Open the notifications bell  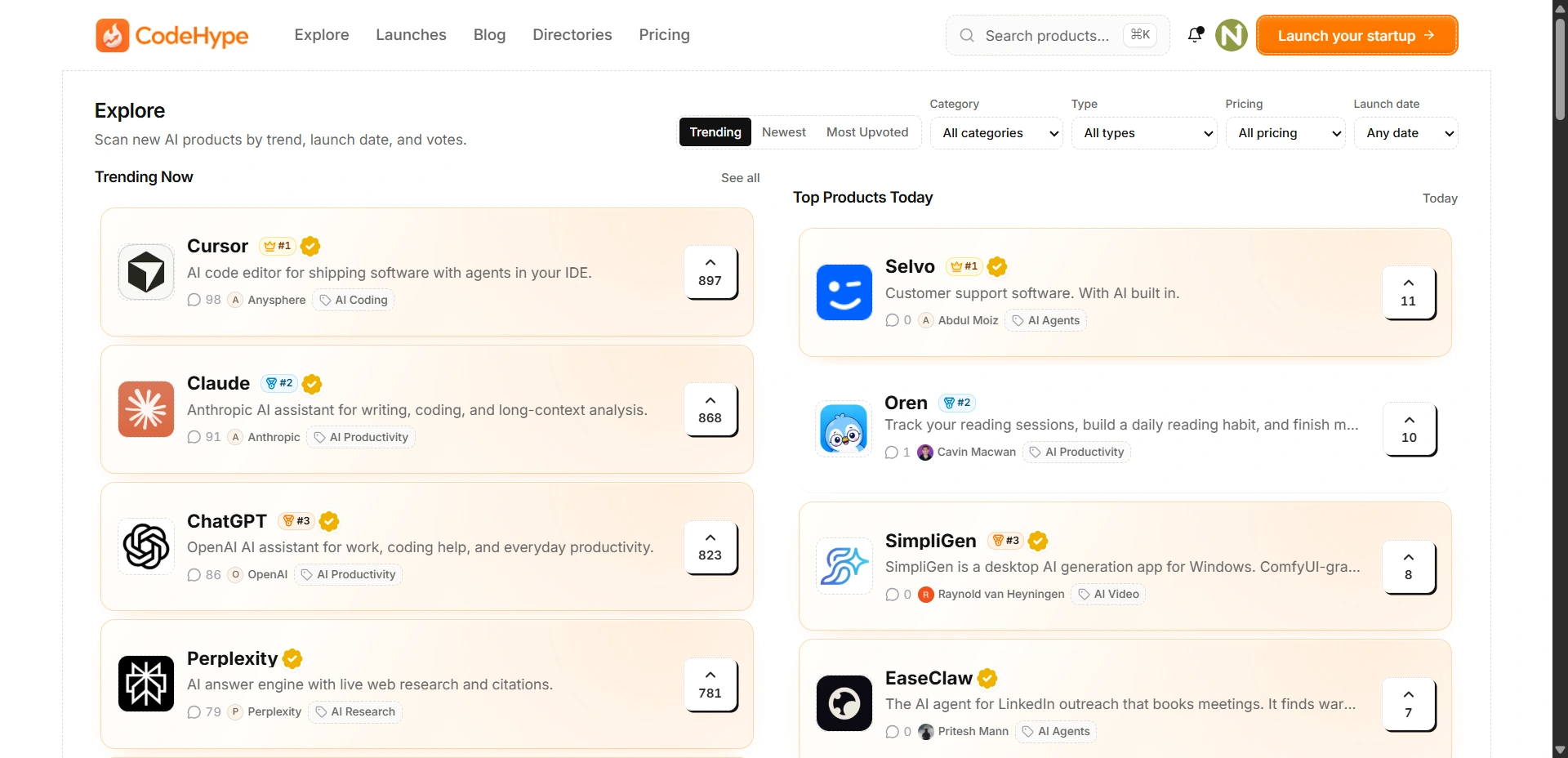point(1195,34)
